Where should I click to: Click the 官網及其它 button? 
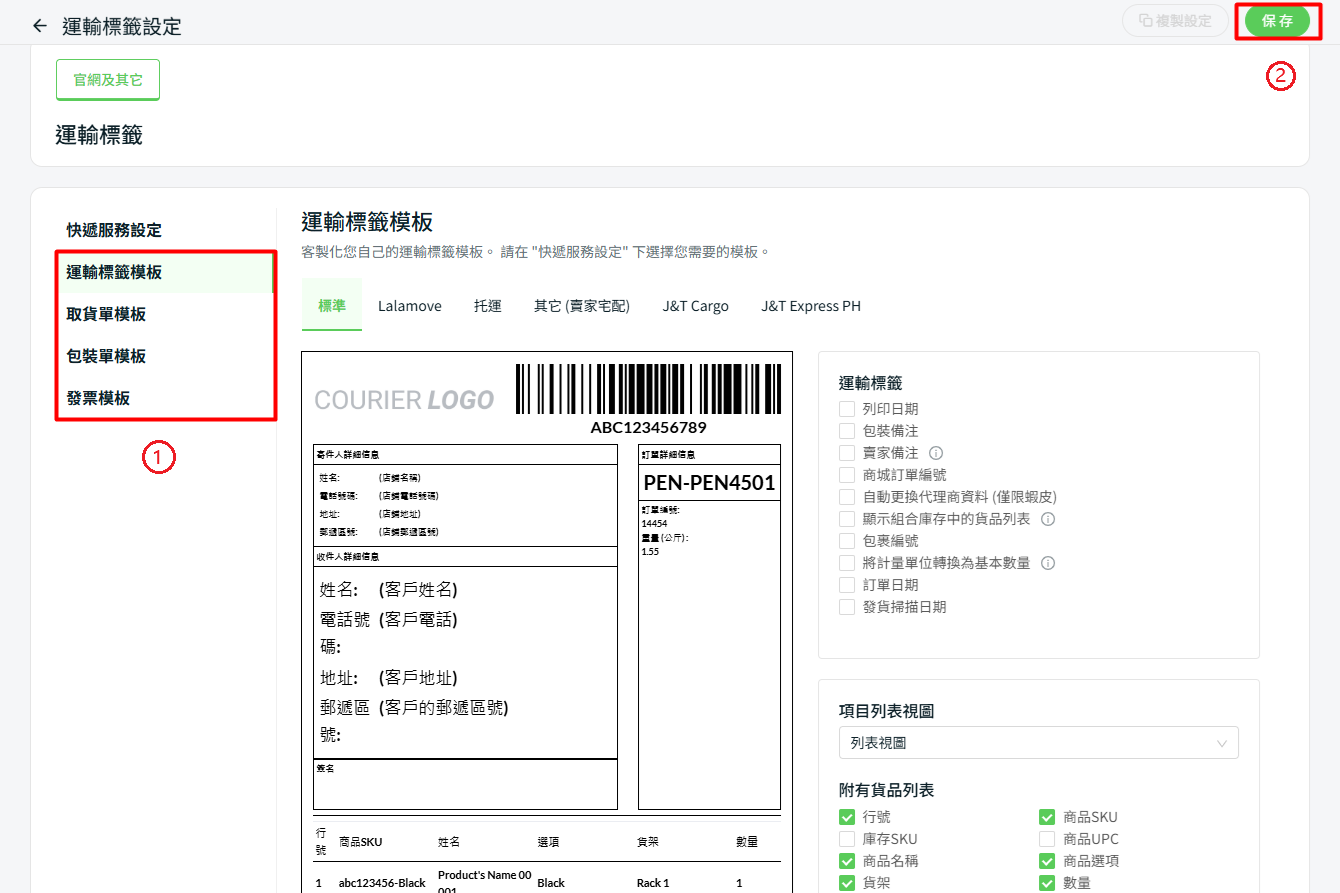pyautogui.click(x=108, y=80)
